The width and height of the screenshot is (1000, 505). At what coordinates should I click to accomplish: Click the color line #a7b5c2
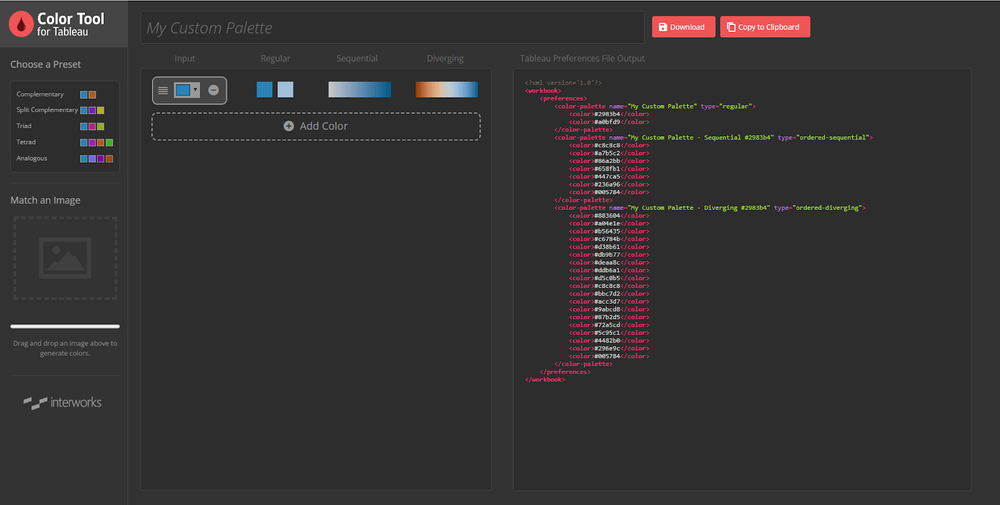(609, 153)
